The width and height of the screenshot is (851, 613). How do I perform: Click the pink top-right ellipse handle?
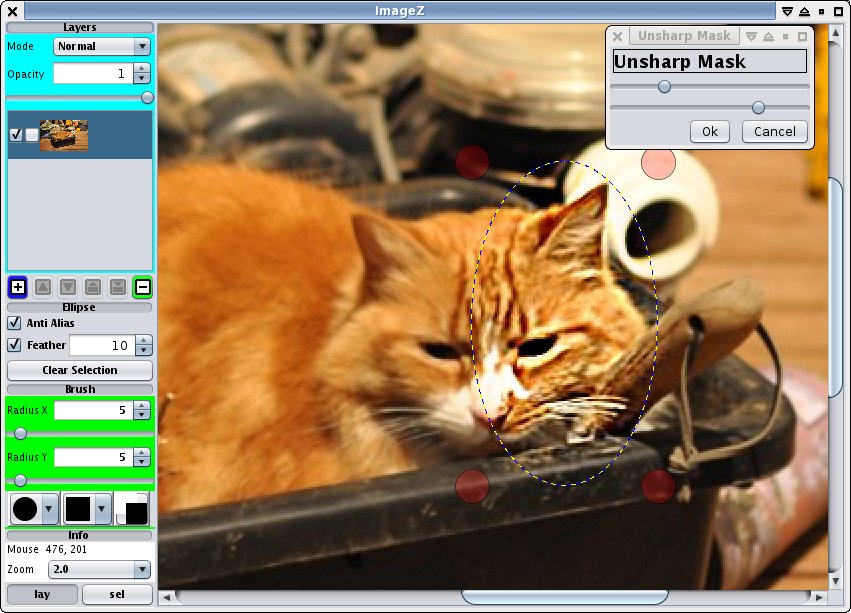click(x=658, y=162)
